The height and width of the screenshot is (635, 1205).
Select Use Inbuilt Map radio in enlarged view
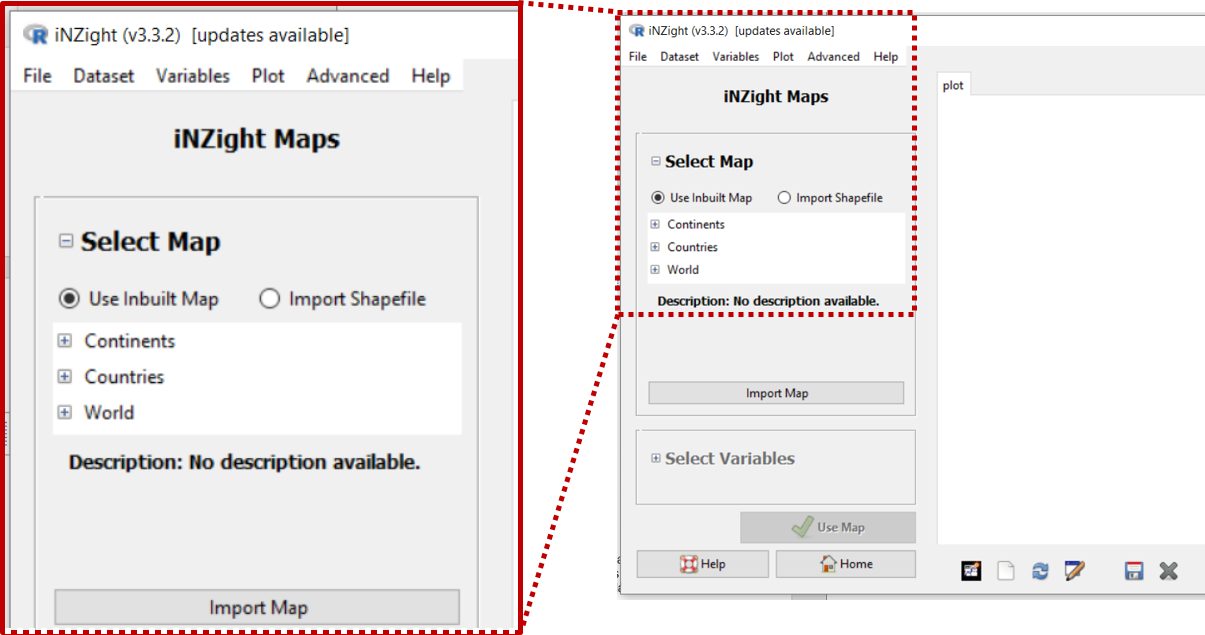[x=69, y=298]
